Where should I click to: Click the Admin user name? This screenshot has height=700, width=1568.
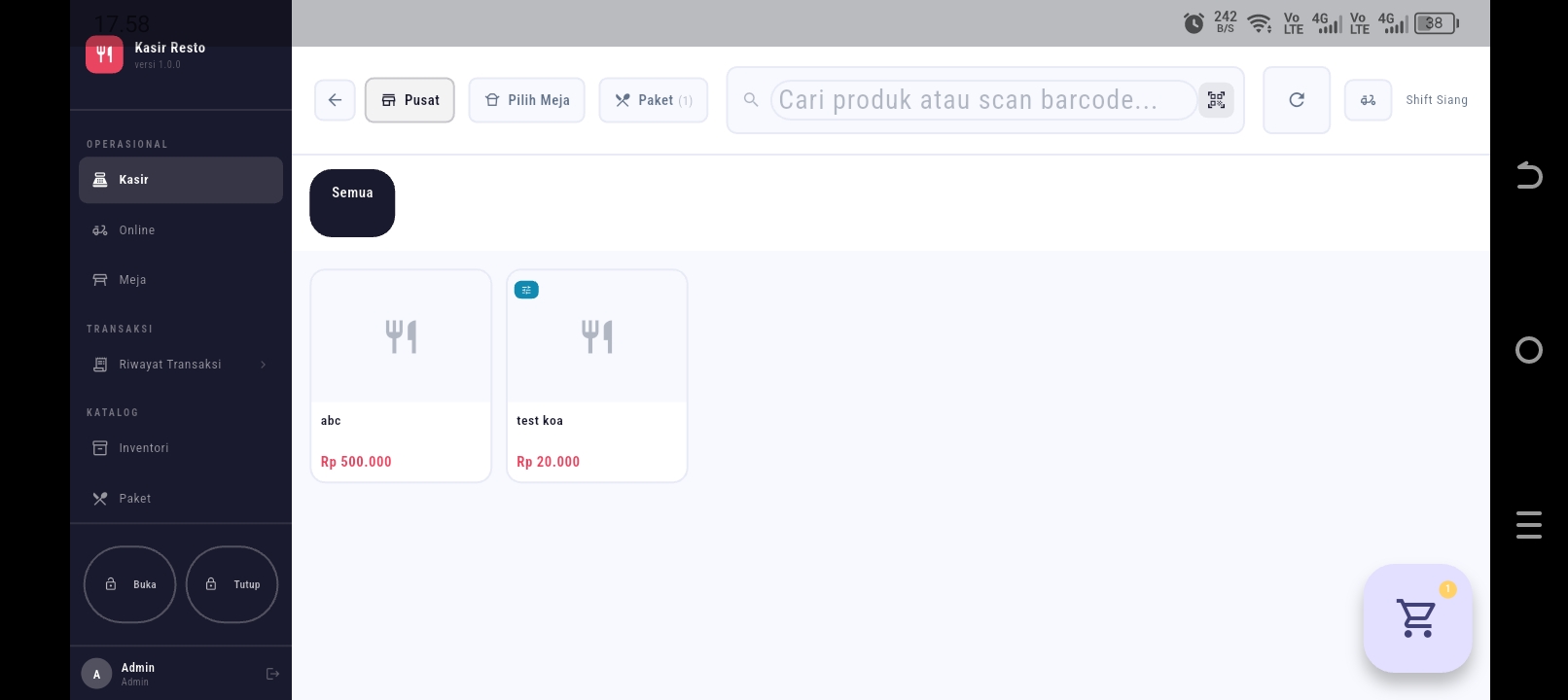pos(138,668)
